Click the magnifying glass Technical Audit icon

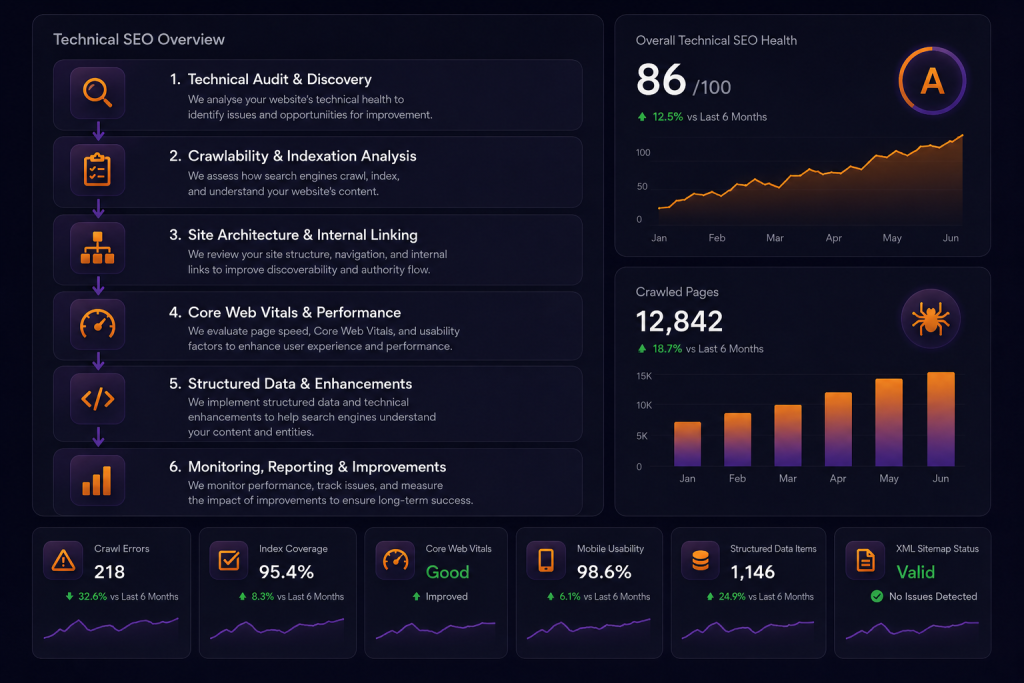tap(97, 92)
